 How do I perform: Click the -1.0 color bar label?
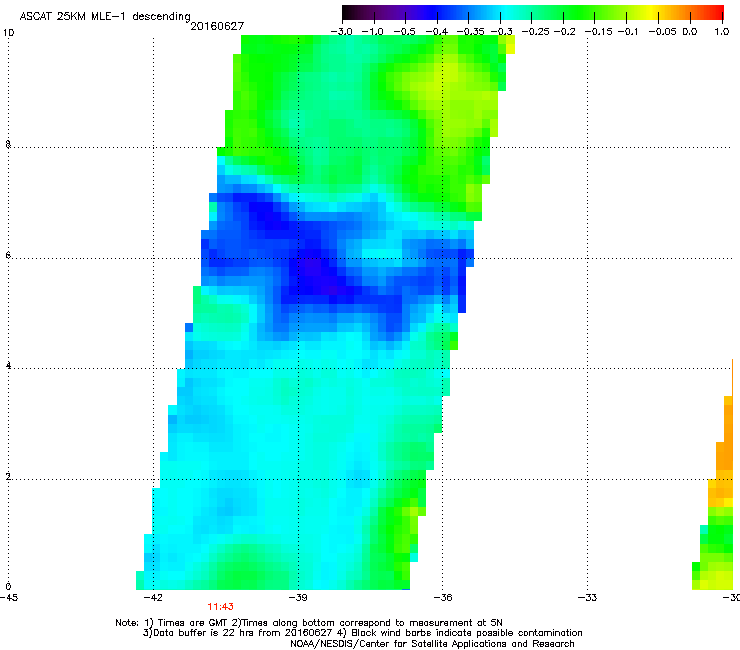[372, 32]
